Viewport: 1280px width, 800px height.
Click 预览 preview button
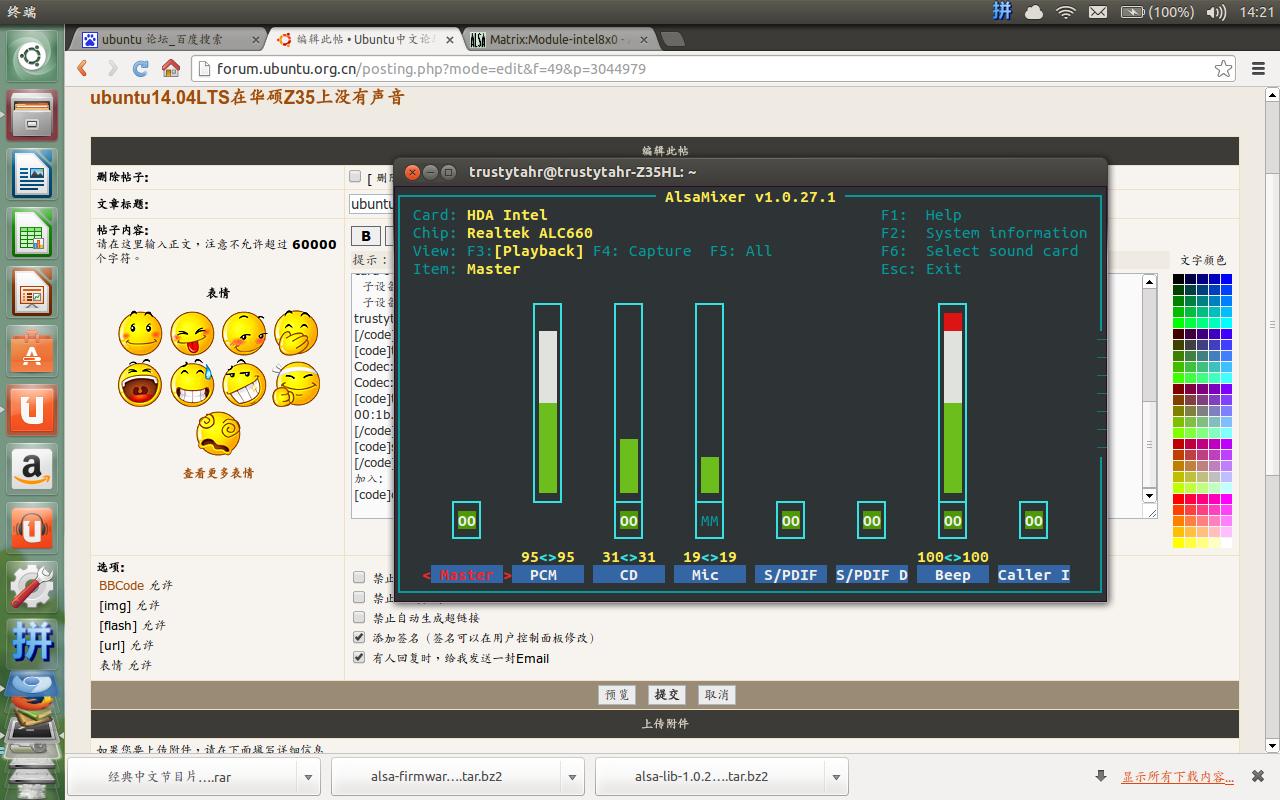(x=616, y=695)
